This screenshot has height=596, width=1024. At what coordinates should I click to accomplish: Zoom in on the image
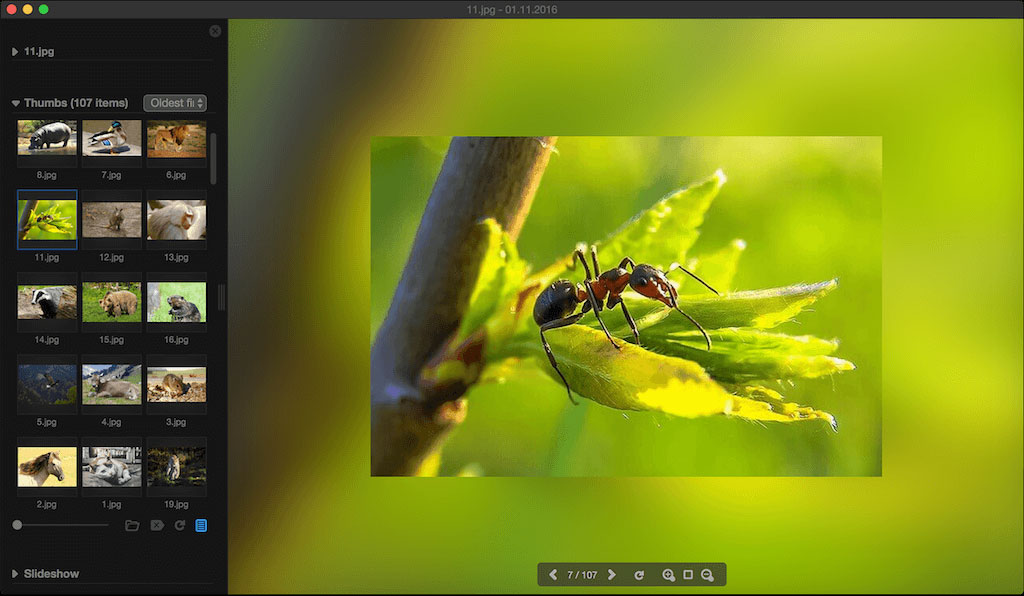(x=668, y=575)
